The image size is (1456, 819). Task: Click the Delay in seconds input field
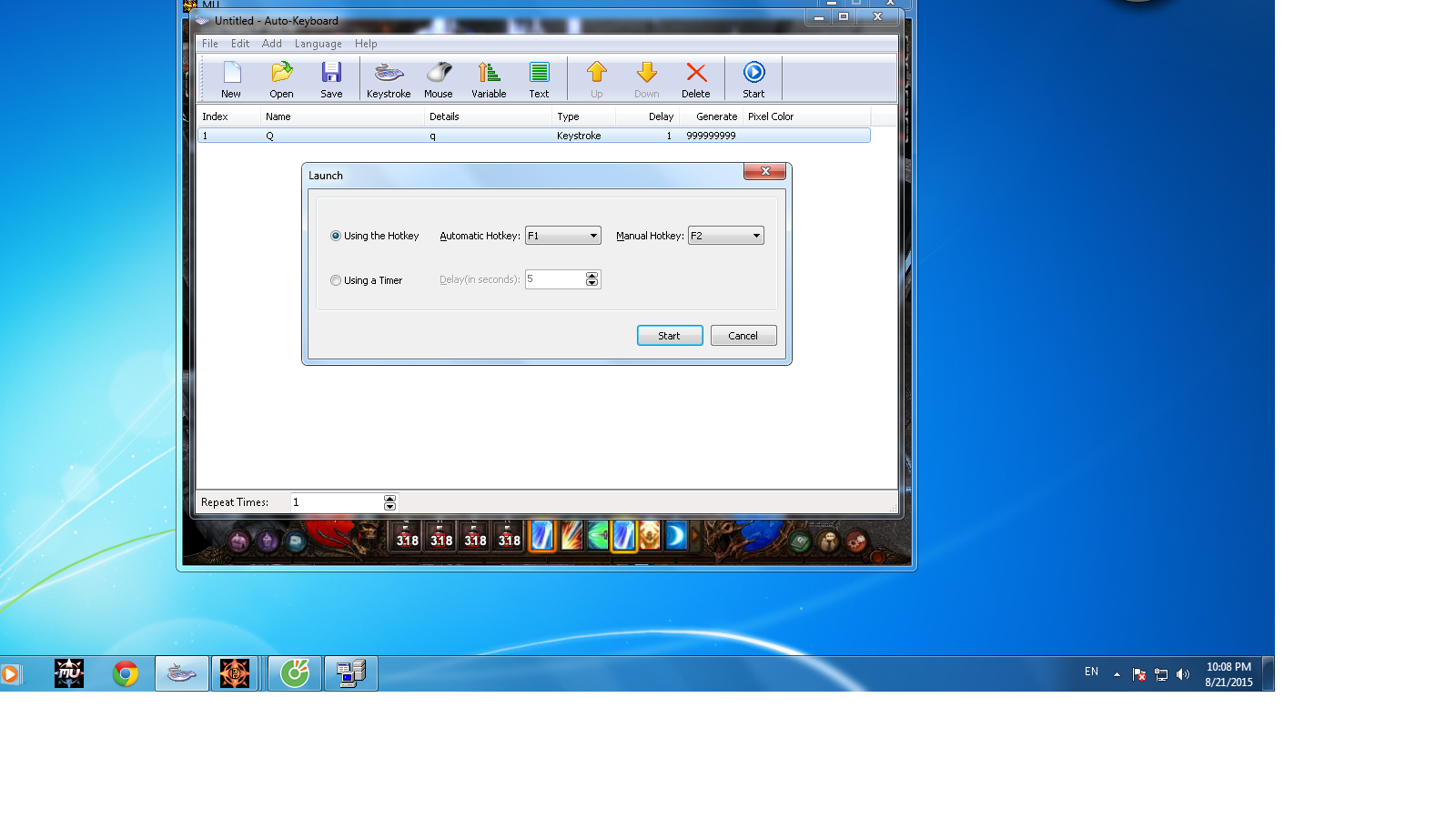pyautogui.click(x=555, y=279)
